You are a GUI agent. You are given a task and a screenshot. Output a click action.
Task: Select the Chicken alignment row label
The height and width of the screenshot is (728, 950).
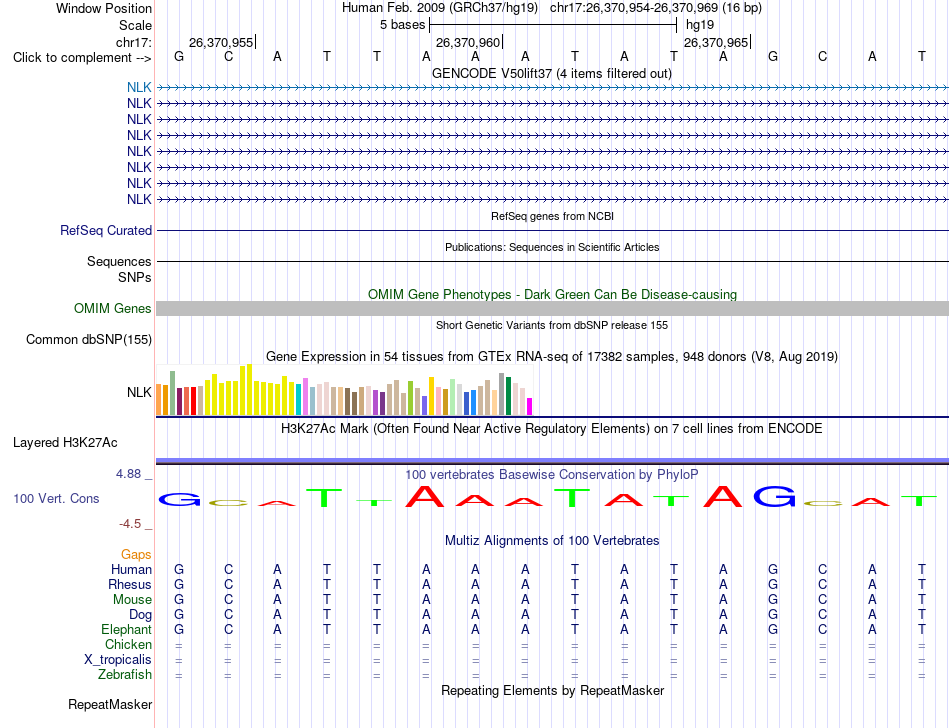[128, 644]
